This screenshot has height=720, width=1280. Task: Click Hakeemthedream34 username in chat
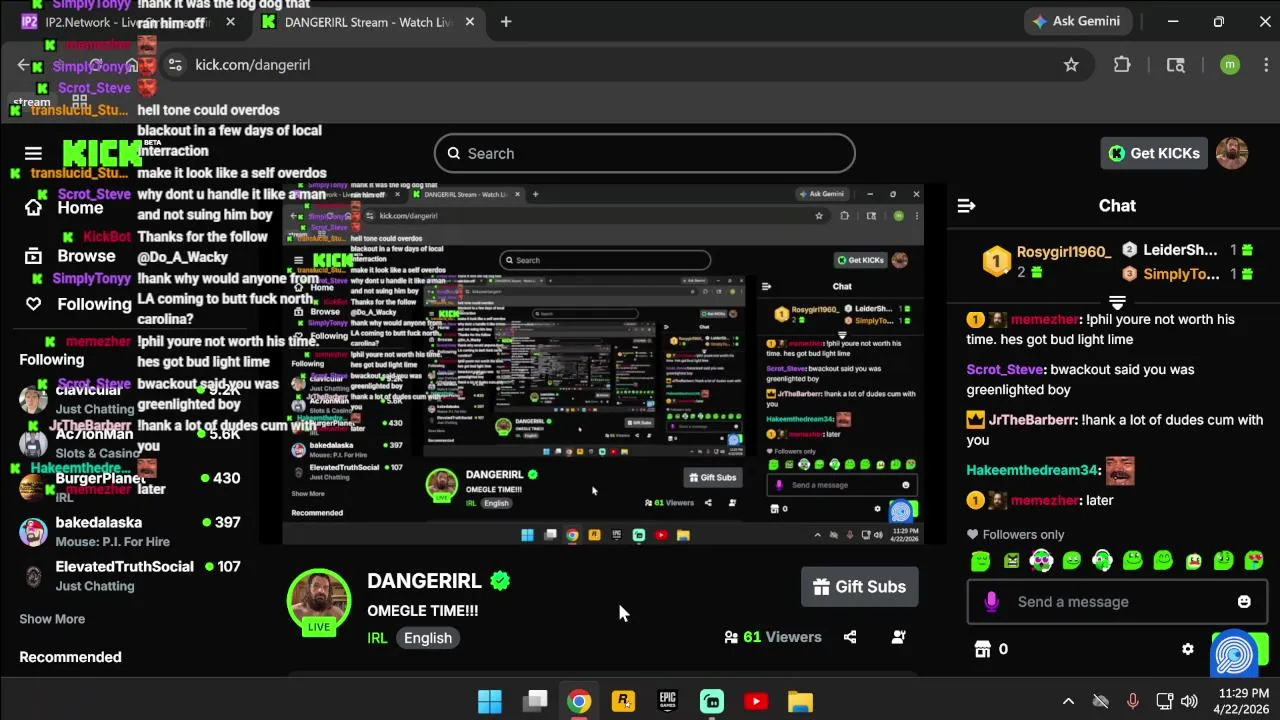coord(1032,470)
